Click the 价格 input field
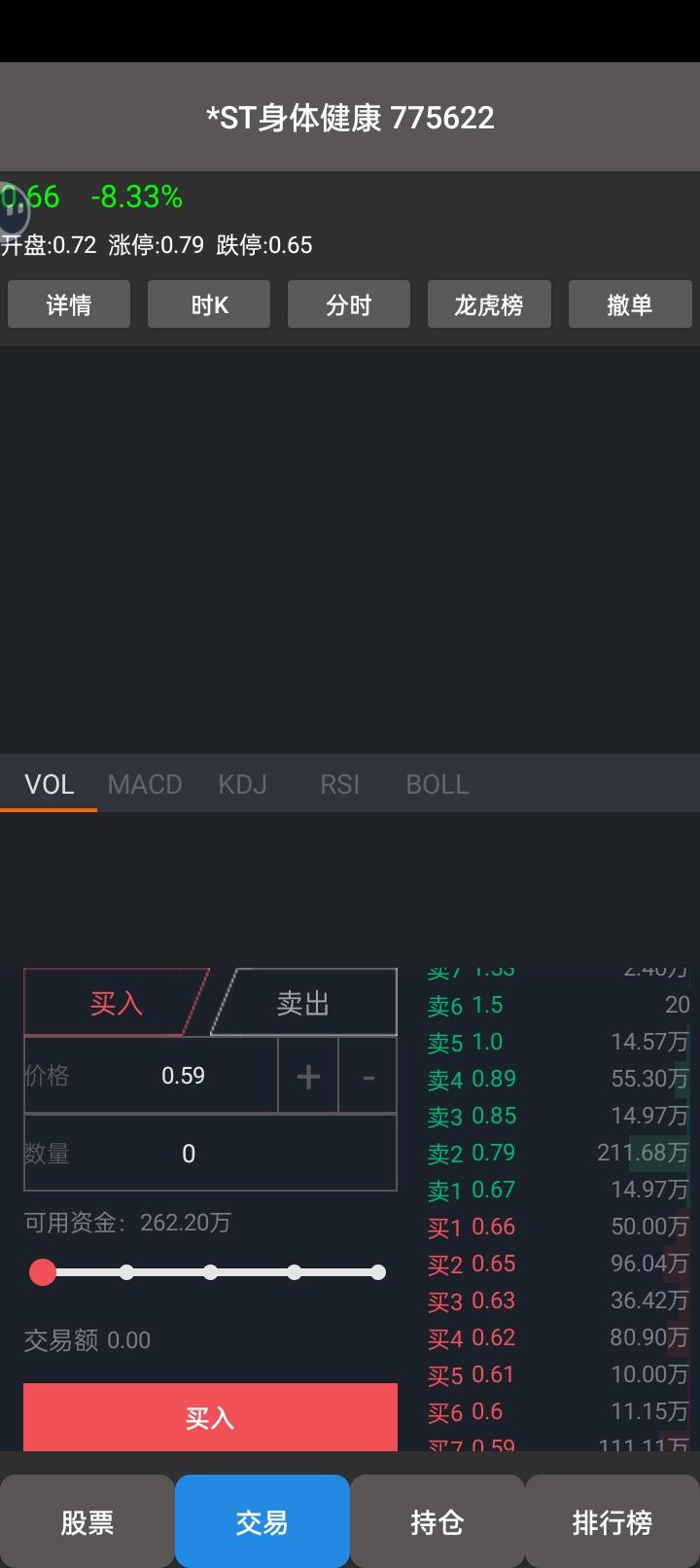700x1568 pixels. (151, 1076)
